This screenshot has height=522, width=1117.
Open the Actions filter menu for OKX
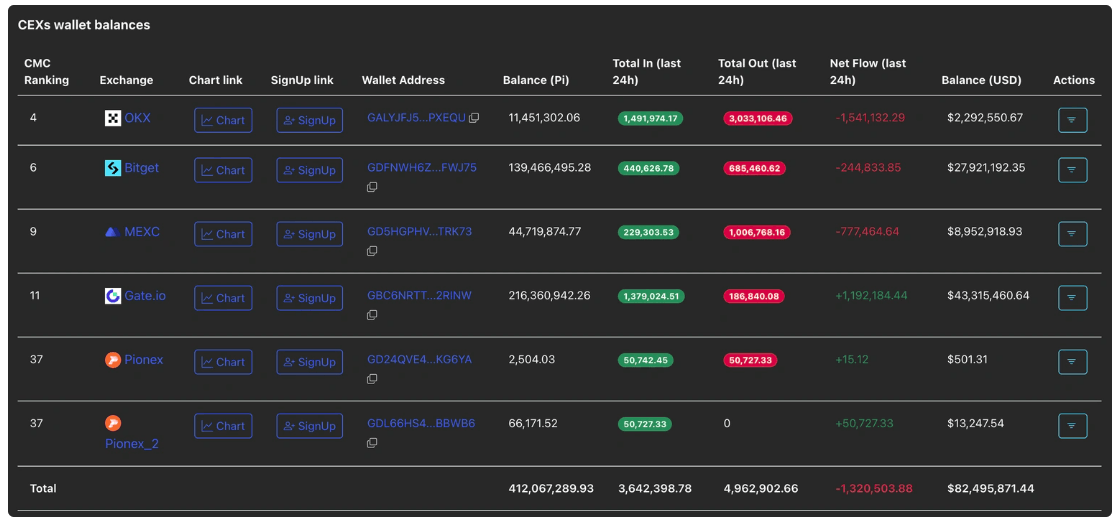pyautogui.click(x=1072, y=120)
